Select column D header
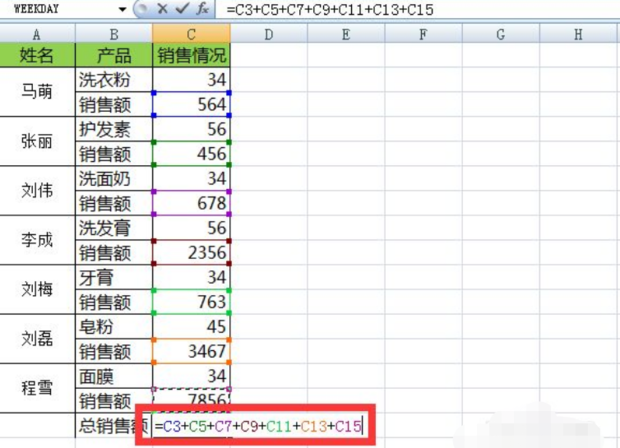The height and width of the screenshot is (448, 620). (269, 35)
